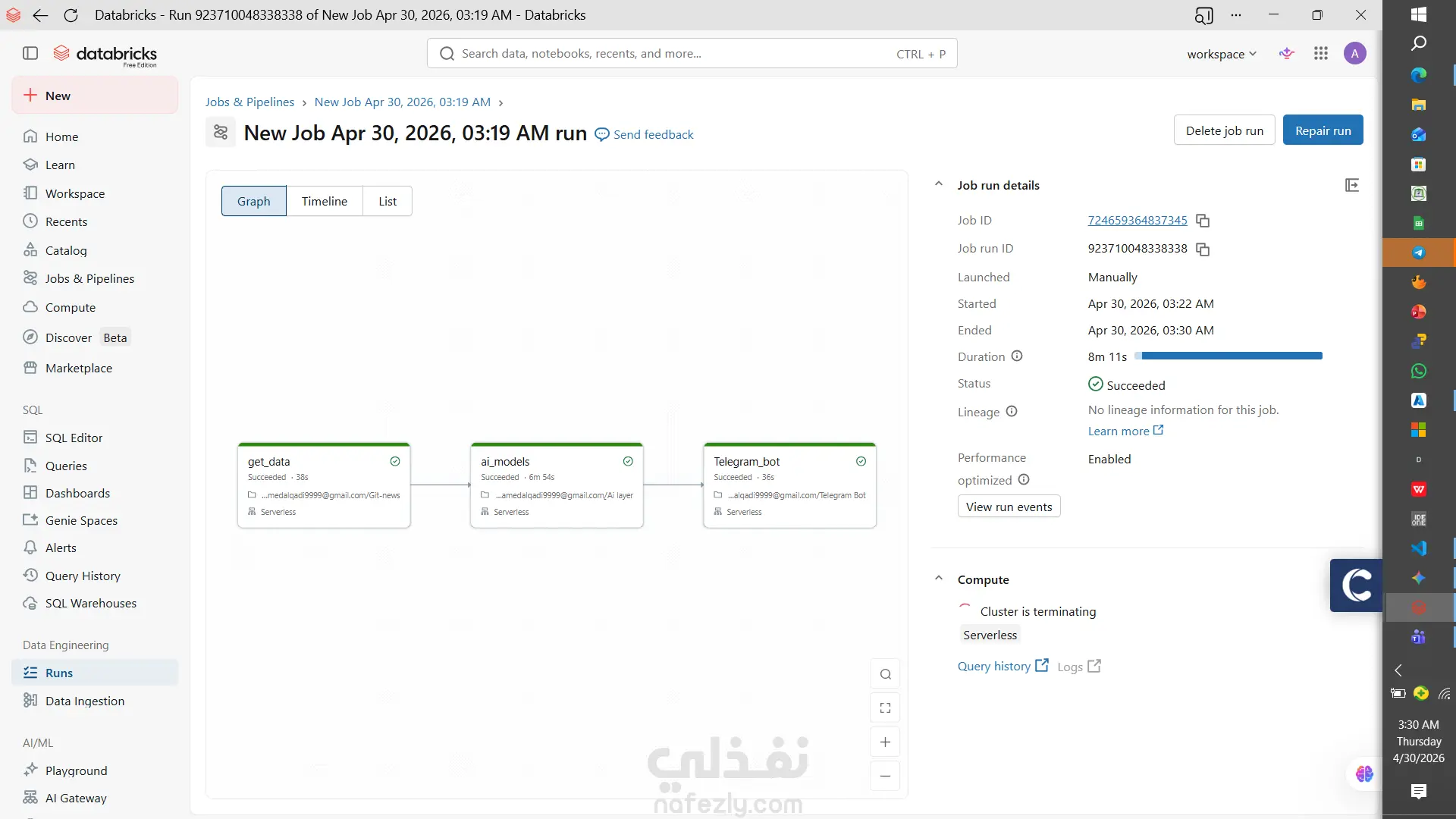Image resolution: width=1456 pixels, height=819 pixels.
Task: Copy the Job ID value
Action: (x=1203, y=221)
